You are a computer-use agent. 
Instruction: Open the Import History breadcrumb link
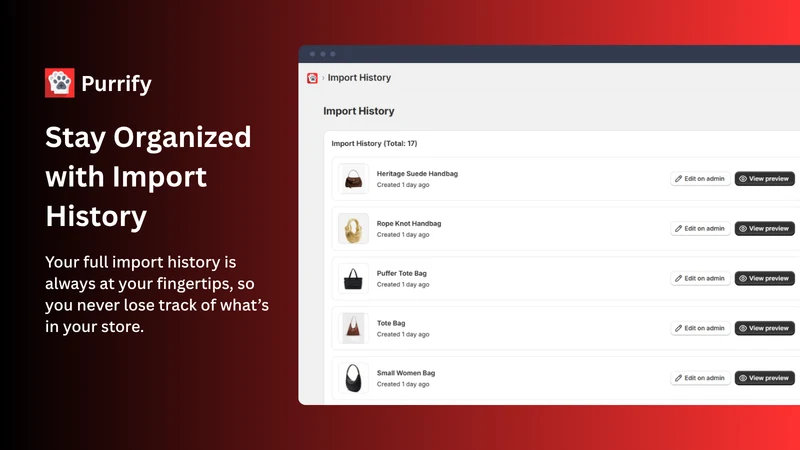coord(359,78)
